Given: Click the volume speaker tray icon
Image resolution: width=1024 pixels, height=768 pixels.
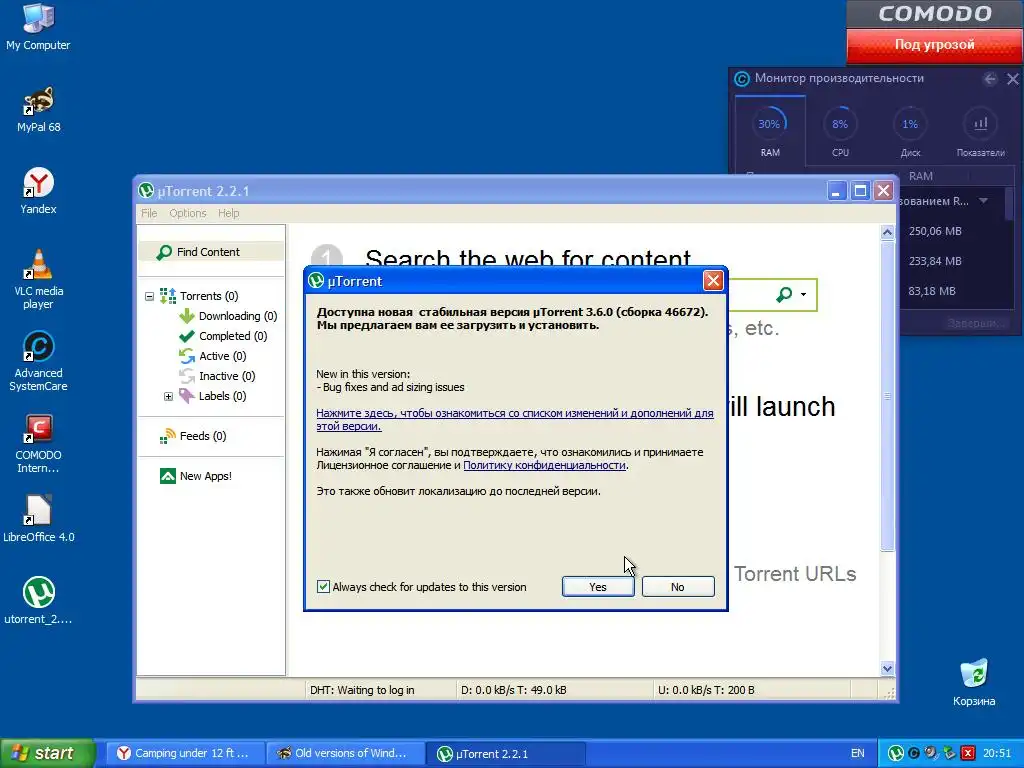Looking at the screenshot, I should click(x=931, y=753).
